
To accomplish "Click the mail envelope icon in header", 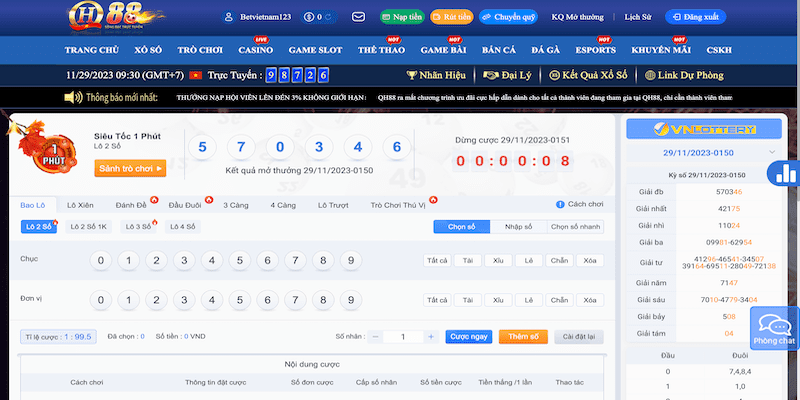I will click(x=359, y=17).
